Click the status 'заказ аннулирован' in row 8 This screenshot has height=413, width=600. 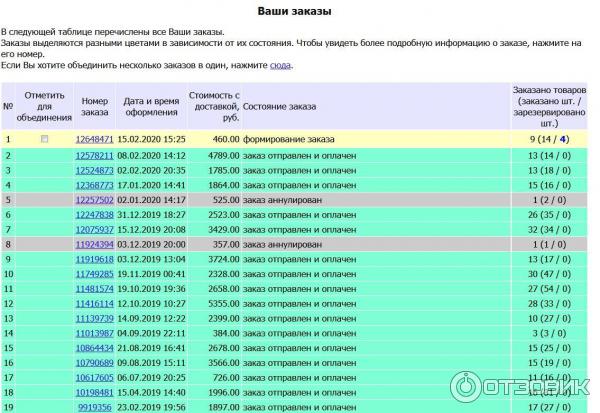(x=282, y=245)
